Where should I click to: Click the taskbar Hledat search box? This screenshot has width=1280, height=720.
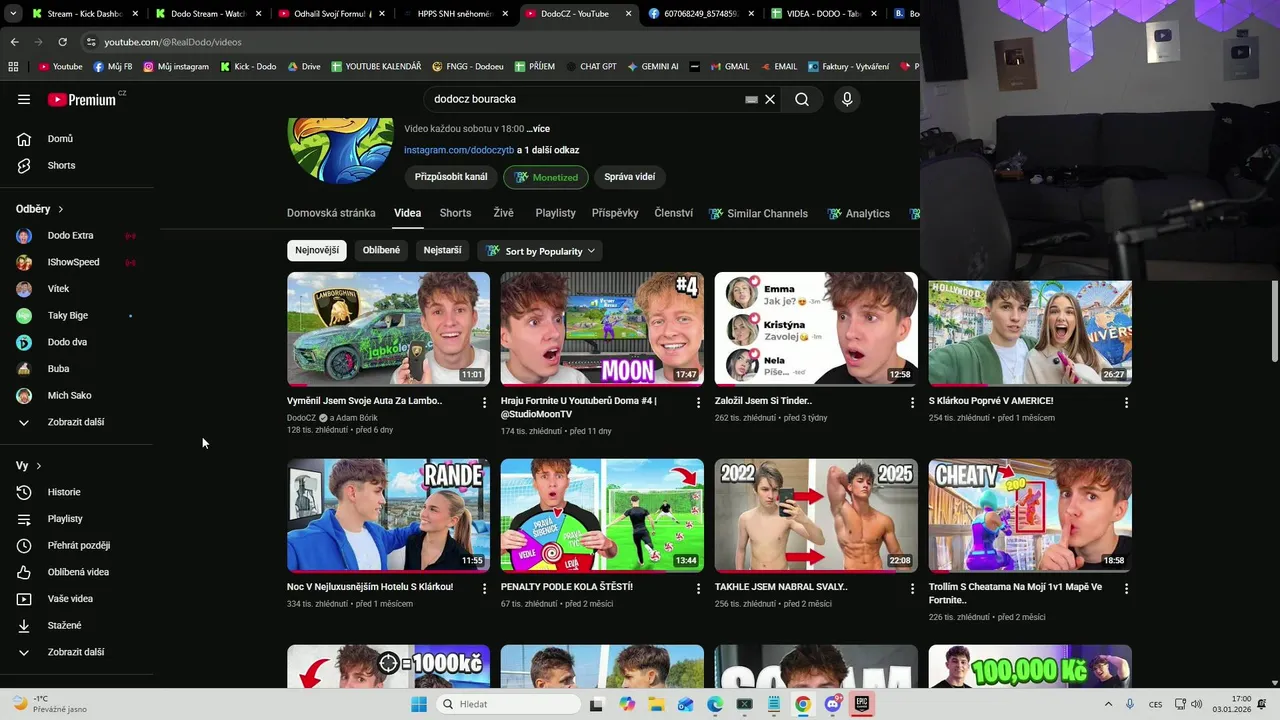click(x=507, y=704)
